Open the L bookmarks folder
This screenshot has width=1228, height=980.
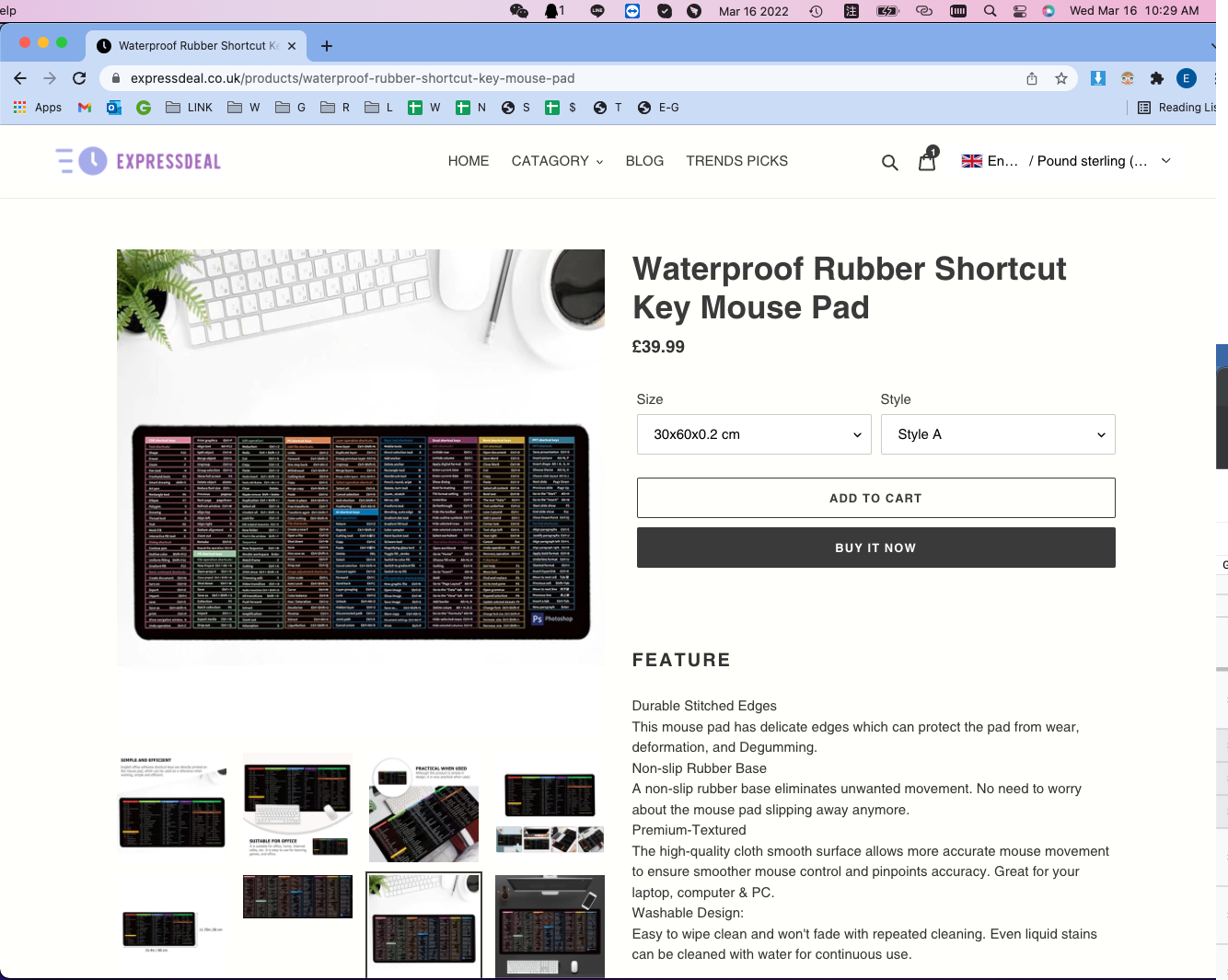(379, 108)
